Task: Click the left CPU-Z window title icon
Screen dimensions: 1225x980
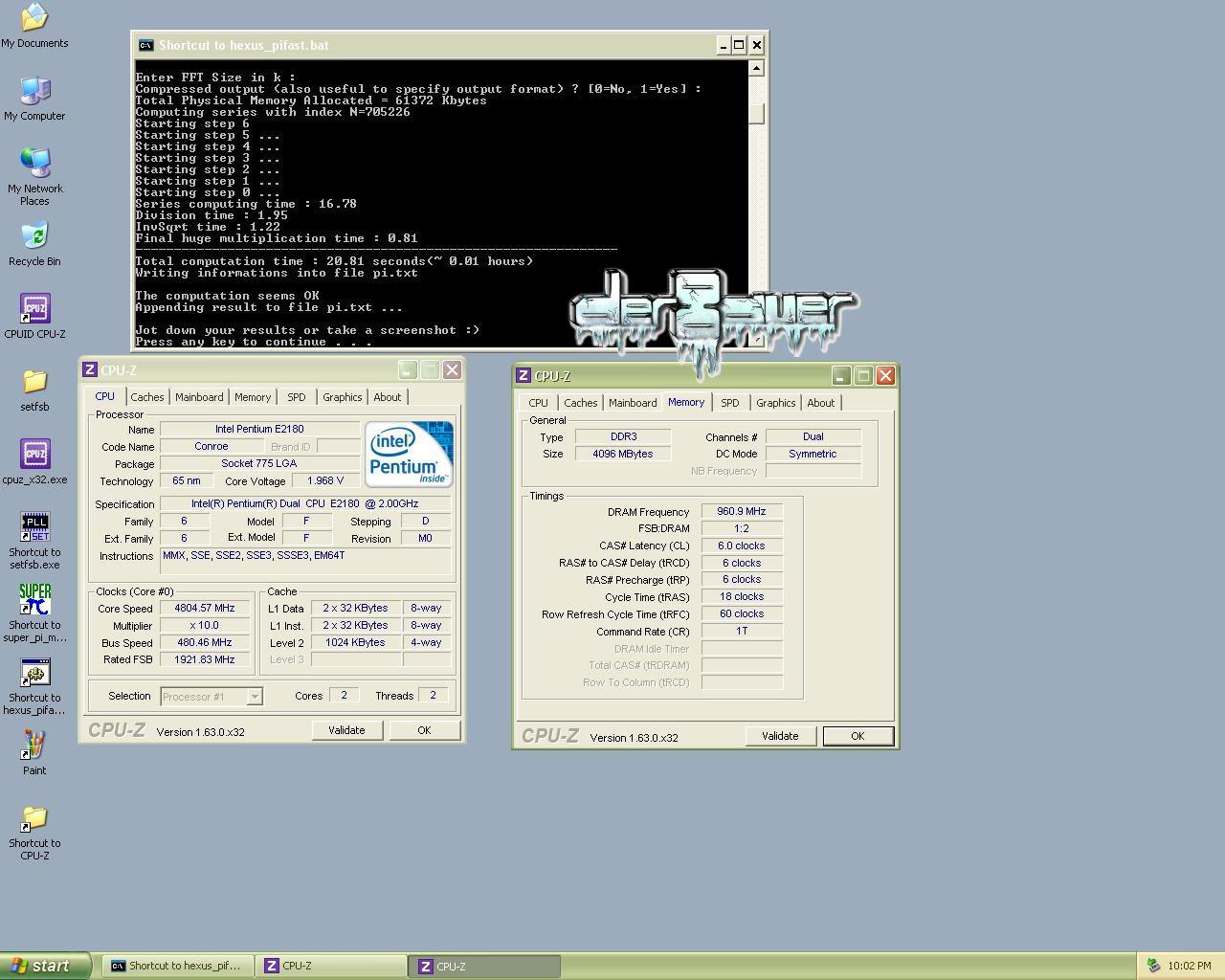Action: 90,370
